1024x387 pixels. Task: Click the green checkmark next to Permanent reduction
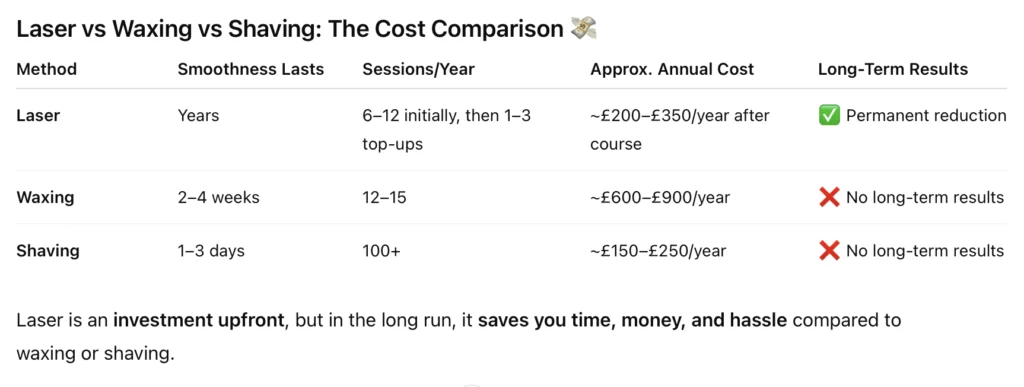click(x=829, y=116)
